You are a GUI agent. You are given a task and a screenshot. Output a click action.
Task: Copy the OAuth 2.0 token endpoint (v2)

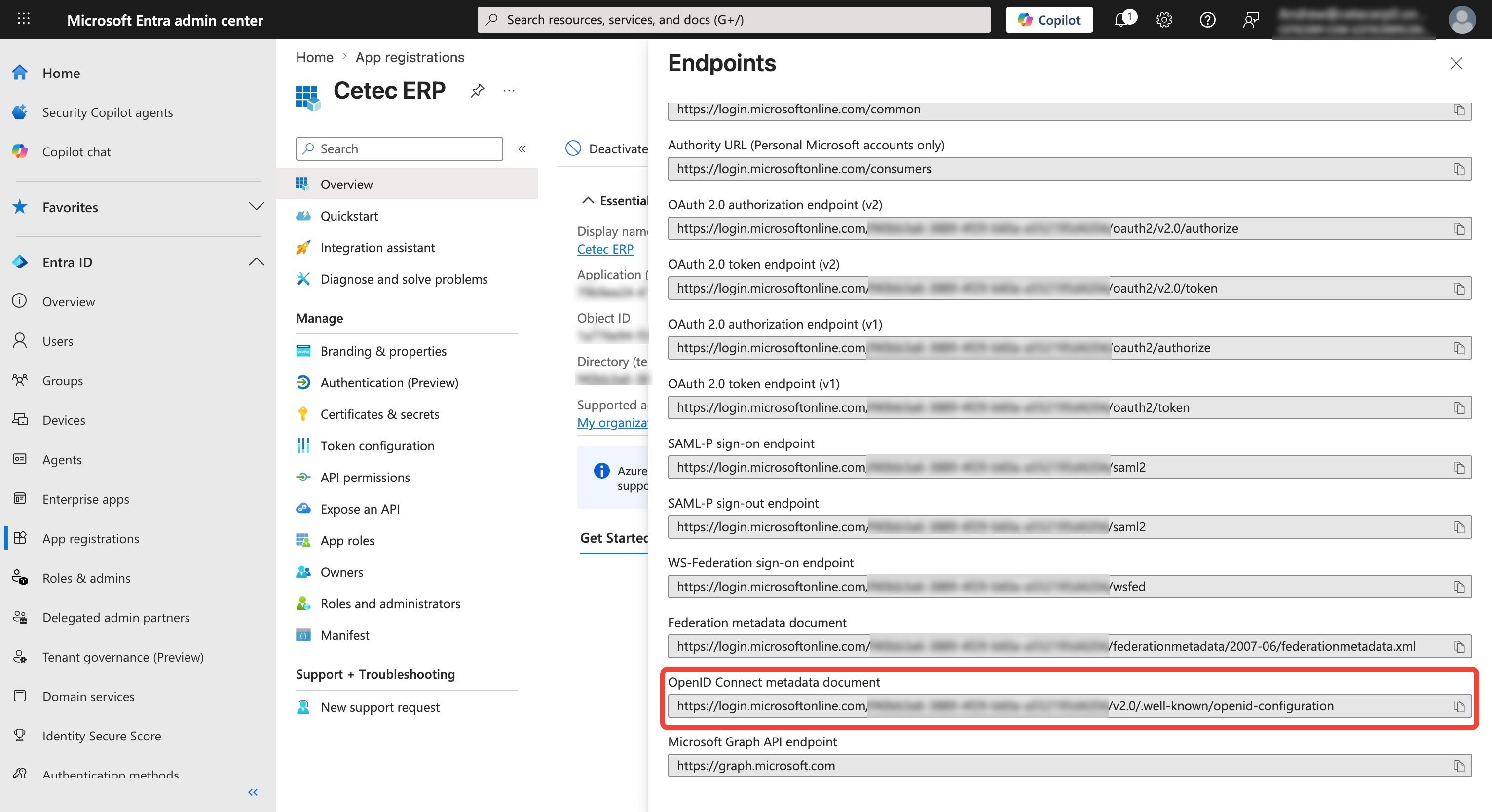tap(1459, 289)
